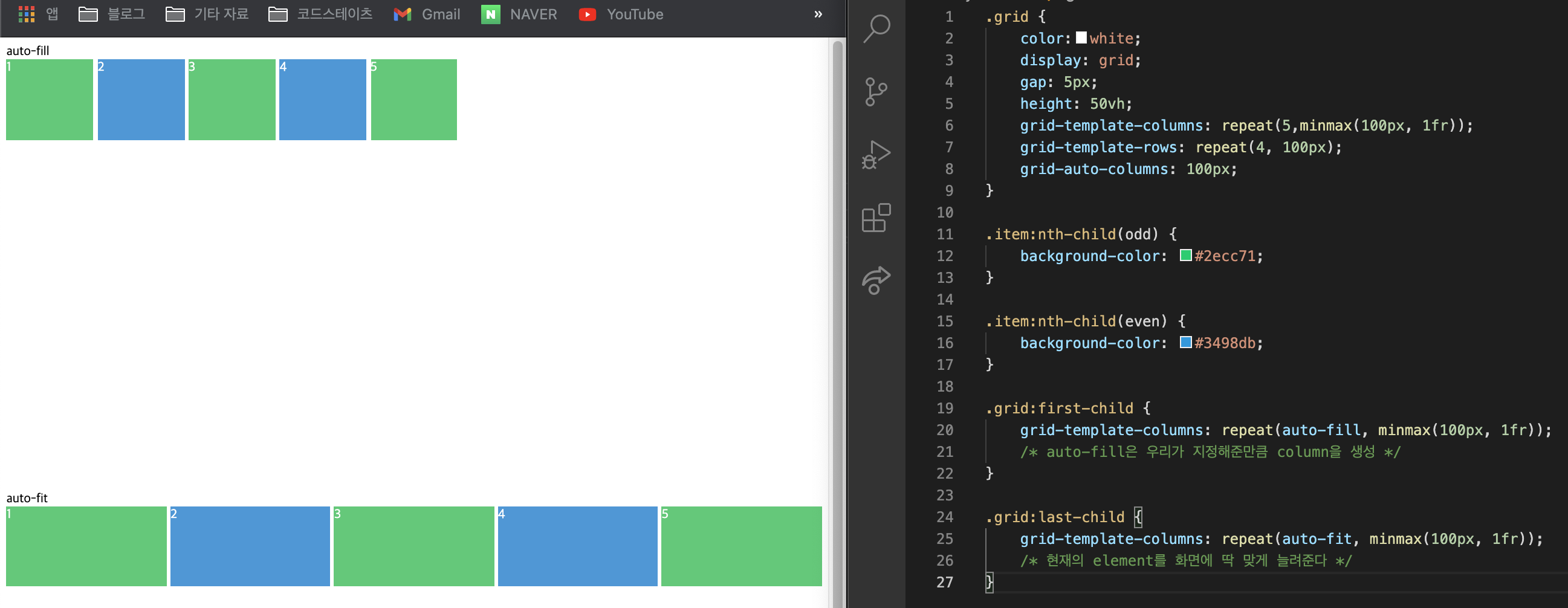Open the 기타 자료 bookmark folder
The image size is (1568, 608).
pos(207,14)
